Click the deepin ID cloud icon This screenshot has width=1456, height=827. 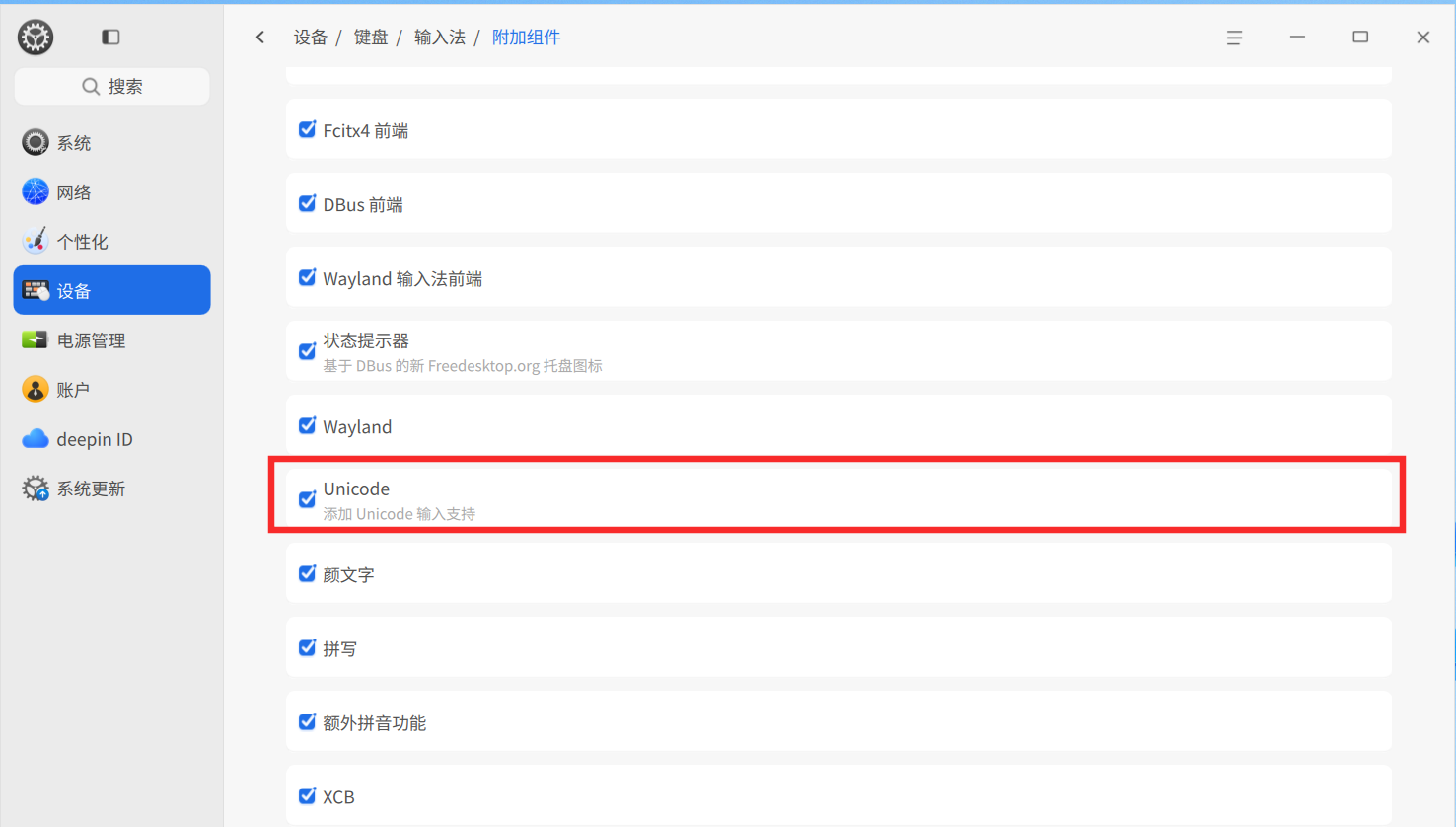point(36,438)
